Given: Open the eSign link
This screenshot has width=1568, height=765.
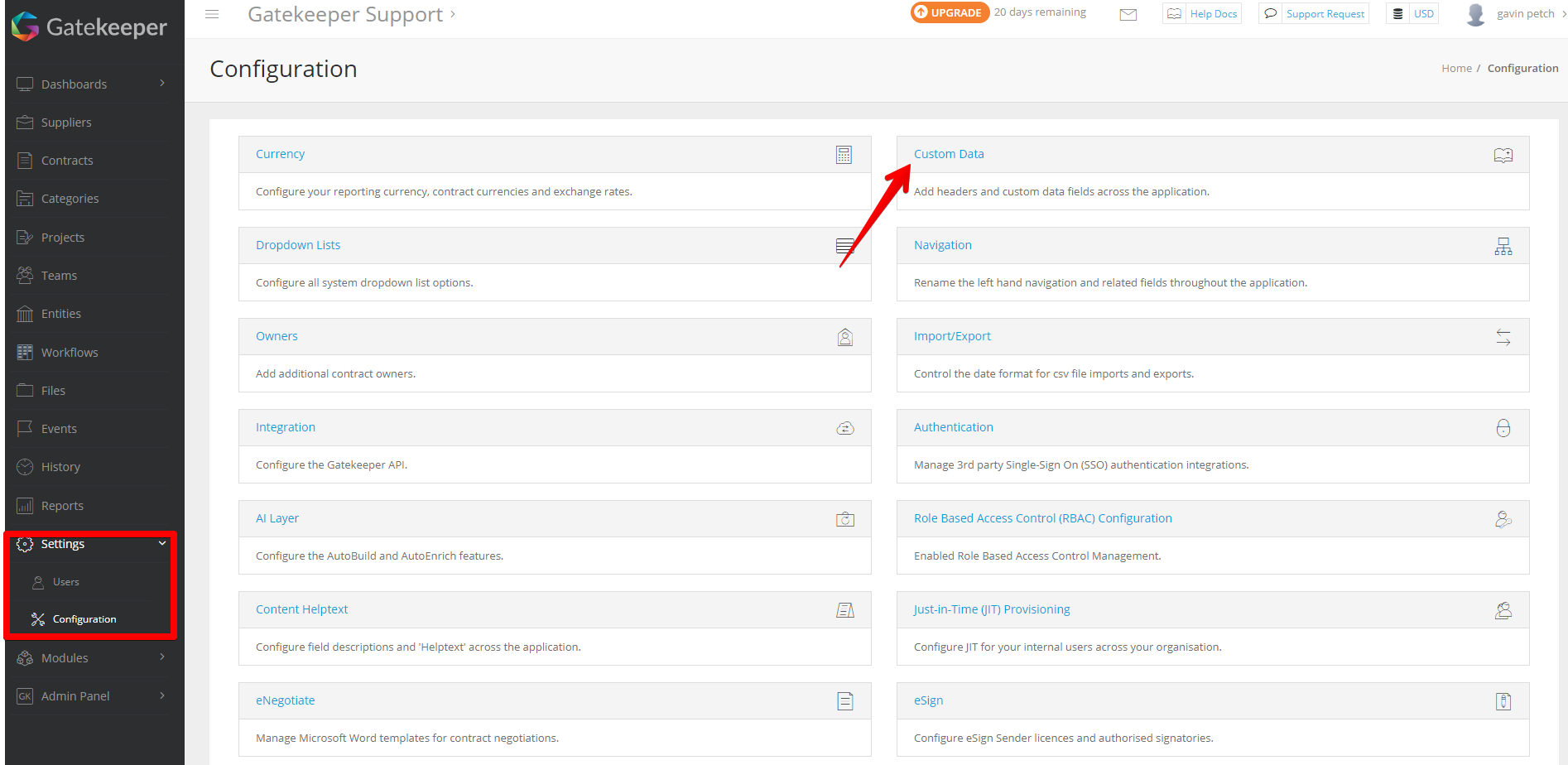Looking at the screenshot, I should click(x=928, y=700).
